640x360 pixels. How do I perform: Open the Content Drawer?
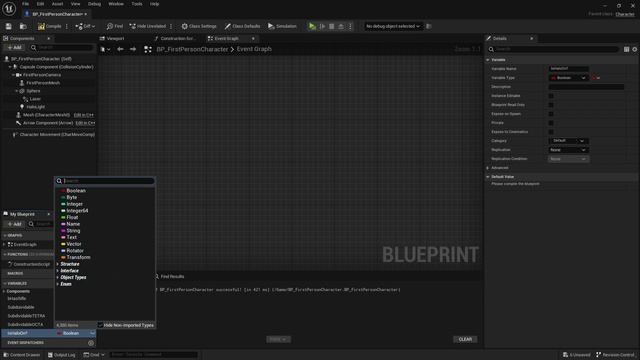click(x=22, y=355)
